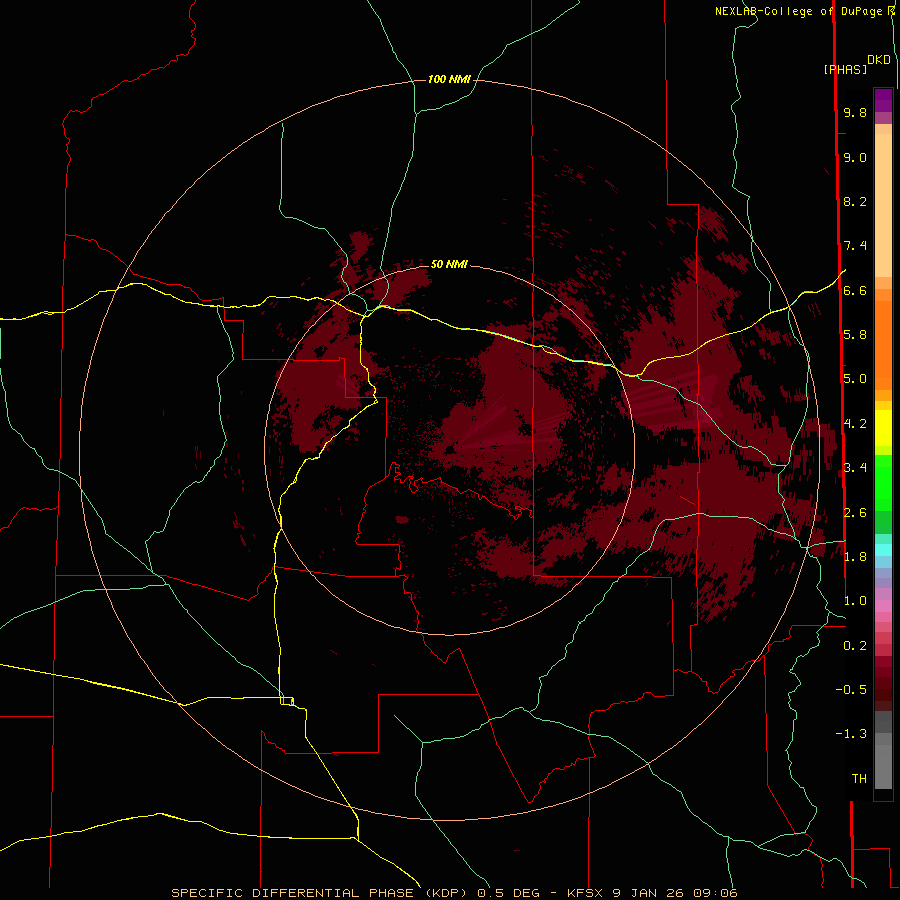
Task: Click the 1.8 value on the color scale
Action: click(855, 557)
